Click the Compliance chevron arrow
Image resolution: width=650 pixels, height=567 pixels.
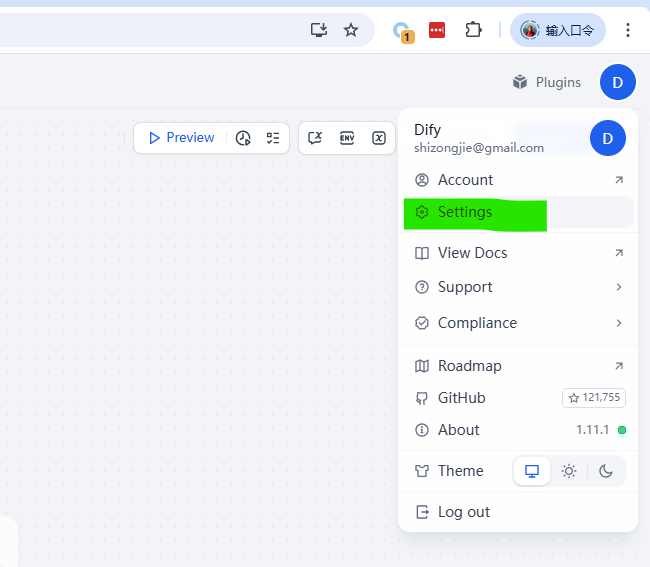[x=619, y=323]
